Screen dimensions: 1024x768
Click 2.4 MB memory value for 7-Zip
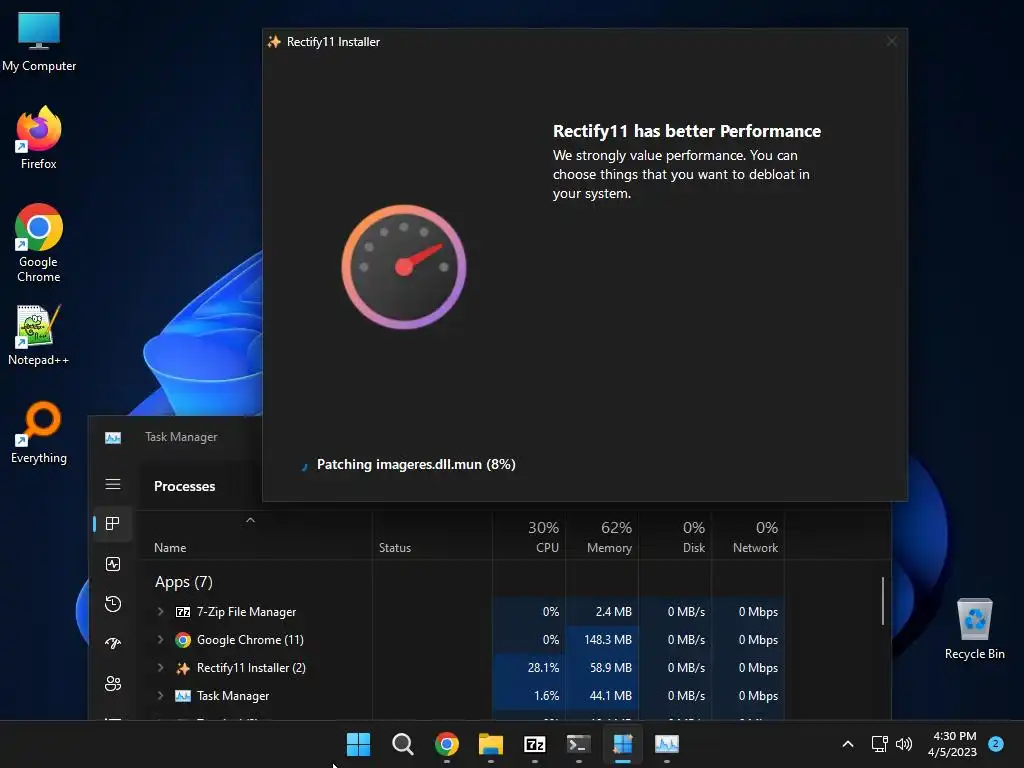614,612
